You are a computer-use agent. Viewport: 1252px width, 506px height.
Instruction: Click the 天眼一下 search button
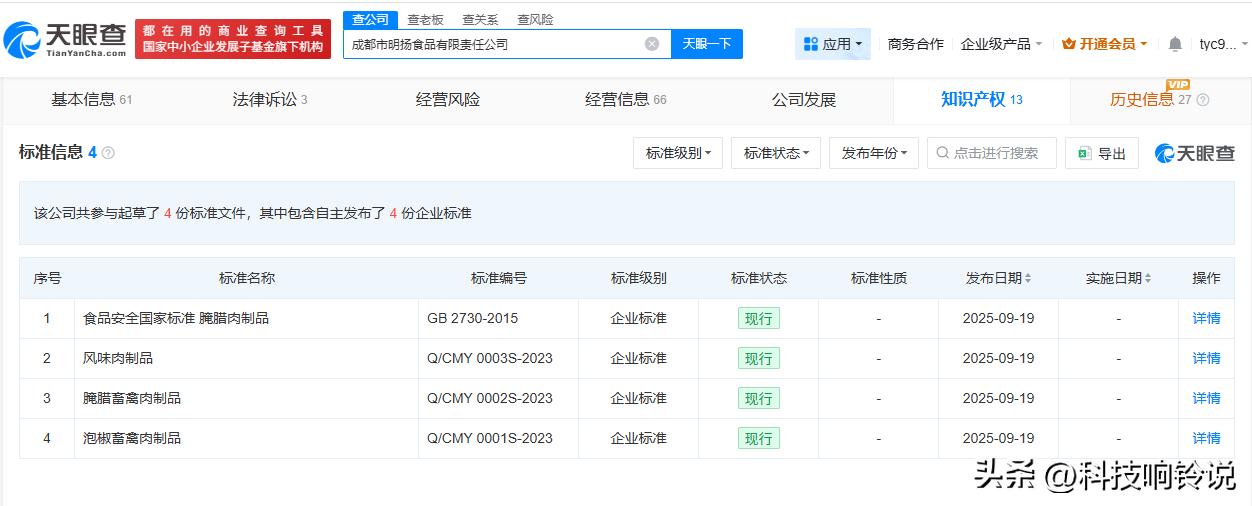point(707,44)
